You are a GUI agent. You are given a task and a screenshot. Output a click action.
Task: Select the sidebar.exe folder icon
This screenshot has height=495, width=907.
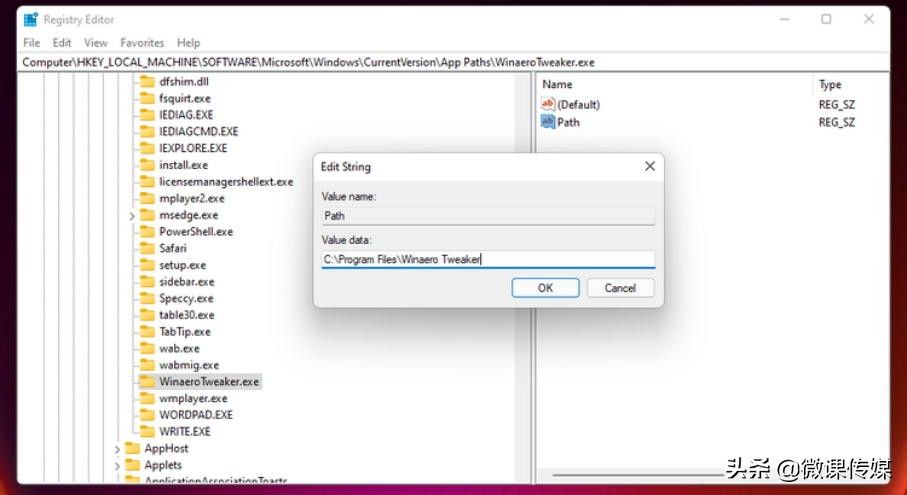tap(148, 282)
